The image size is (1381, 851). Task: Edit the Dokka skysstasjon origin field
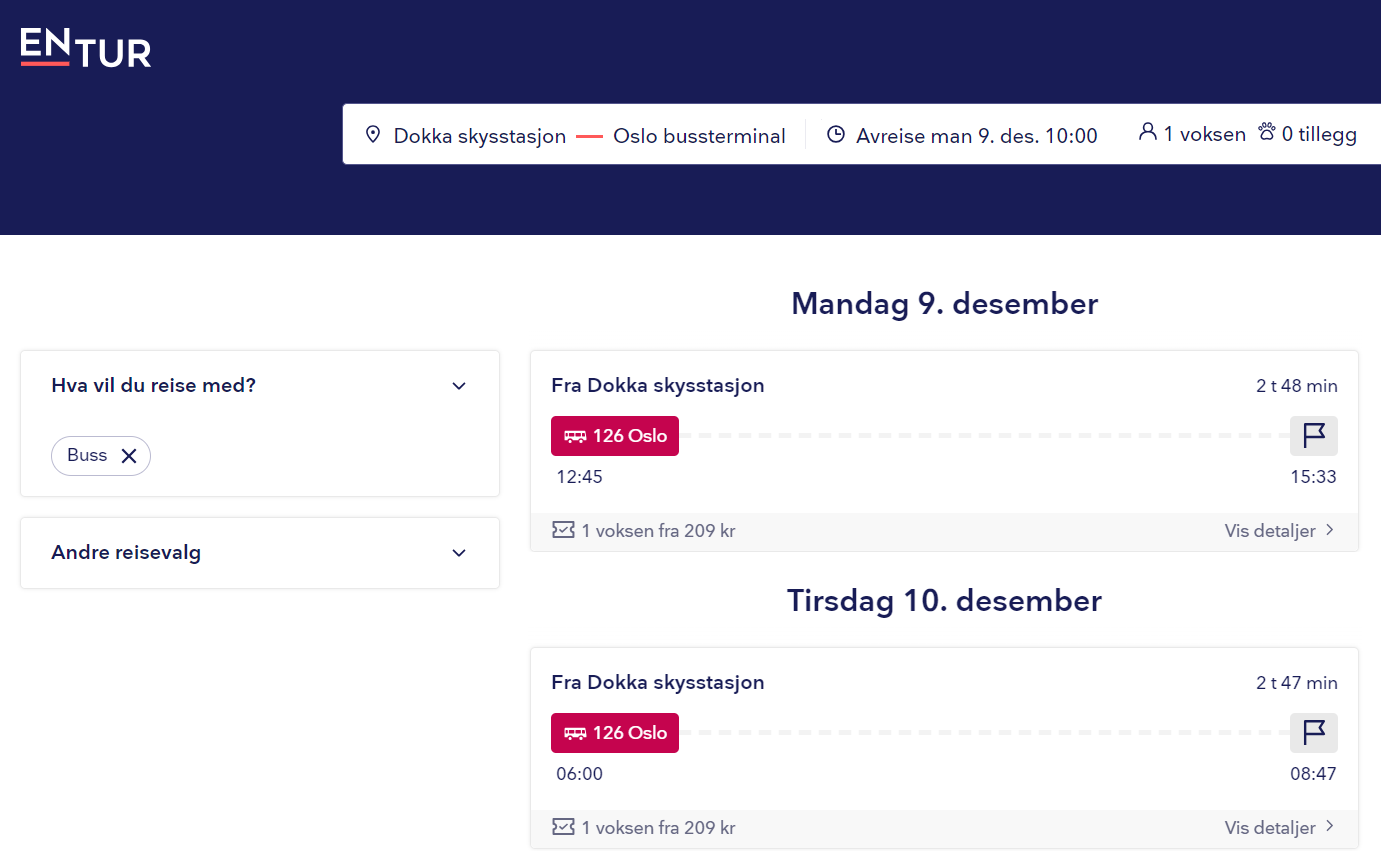[x=479, y=135]
